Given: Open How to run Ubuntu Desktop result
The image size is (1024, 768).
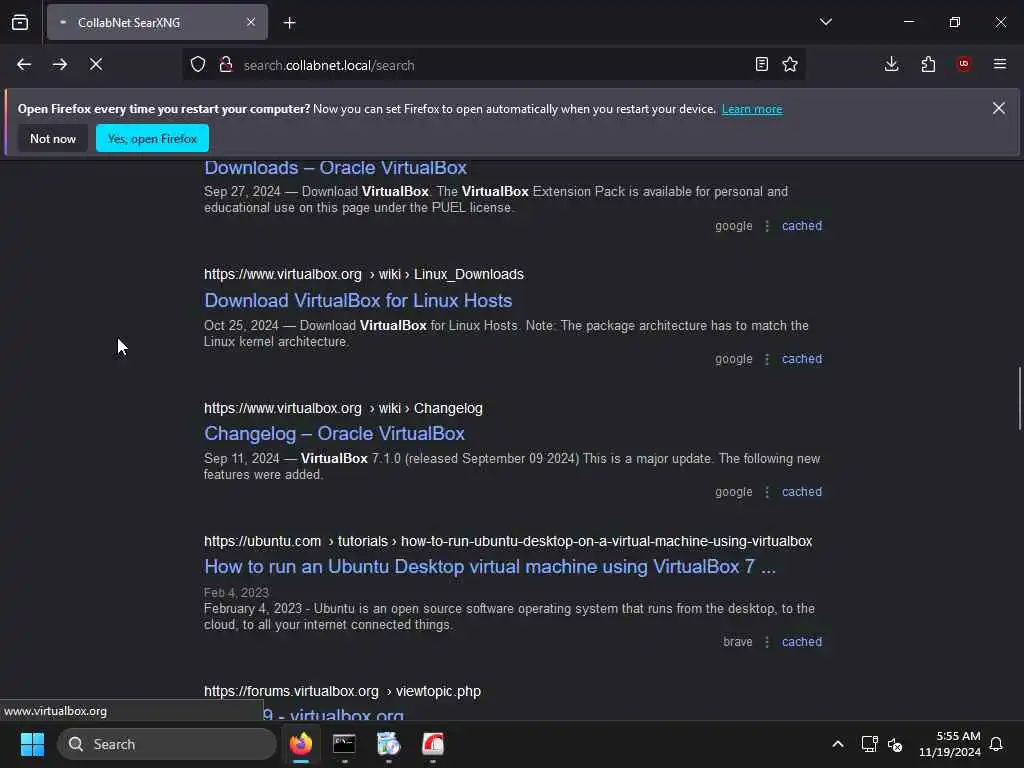Looking at the screenshot, I should pyautogui.click(x=490, y=567).
